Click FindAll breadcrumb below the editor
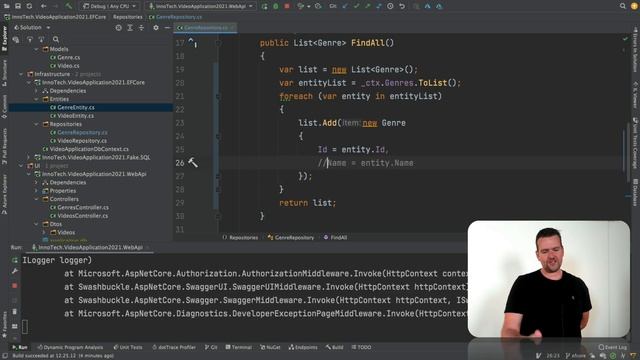Image resolution: width=640 pixels, height=360 pixels. pos(336,237)
